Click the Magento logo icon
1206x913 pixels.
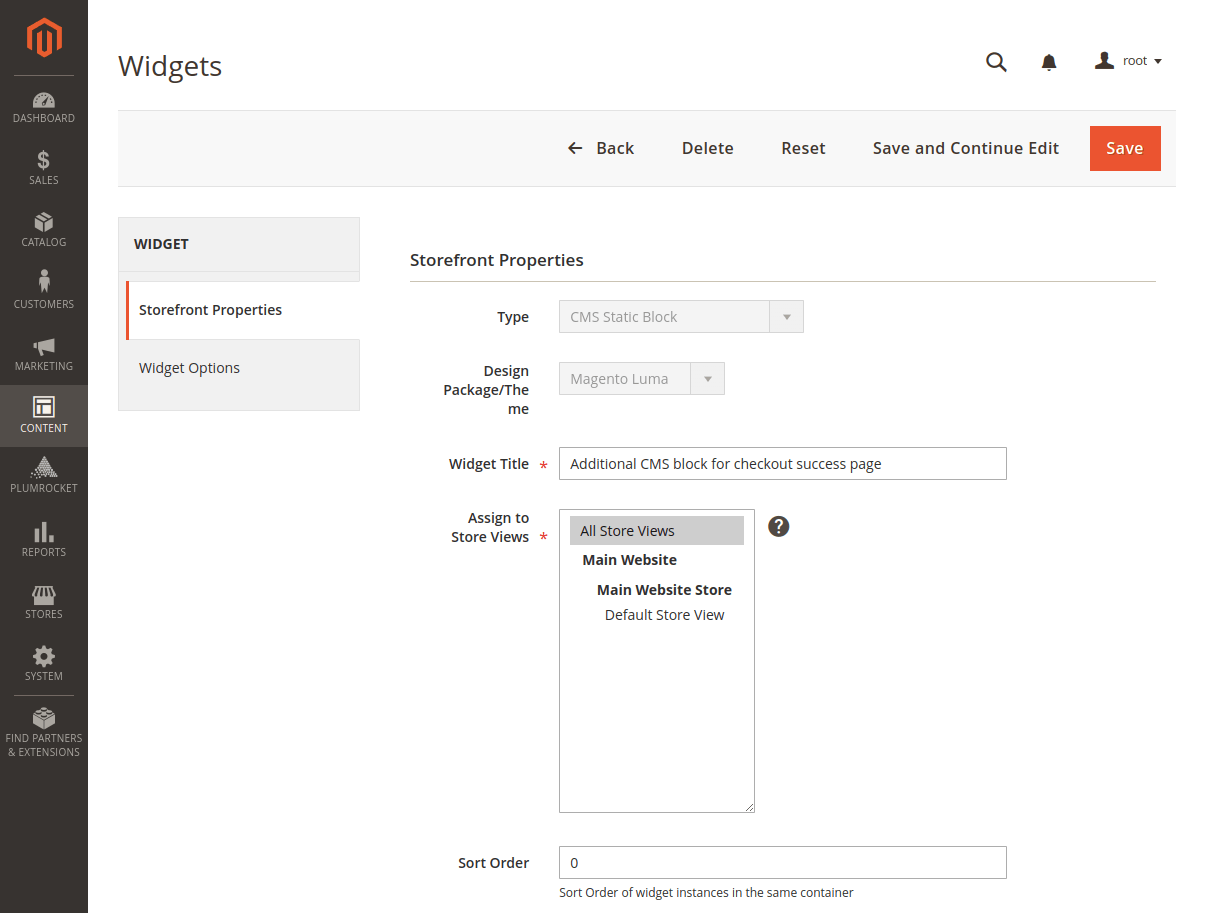pos(44,38)
